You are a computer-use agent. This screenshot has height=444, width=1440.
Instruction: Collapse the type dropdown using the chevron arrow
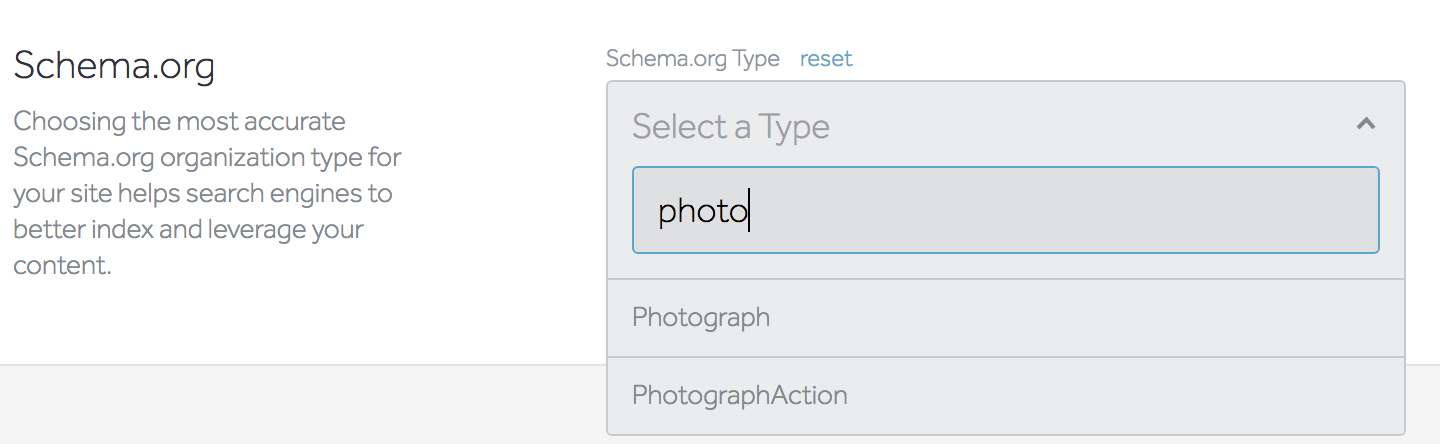pyautogui.click(x=1366, y=125)
